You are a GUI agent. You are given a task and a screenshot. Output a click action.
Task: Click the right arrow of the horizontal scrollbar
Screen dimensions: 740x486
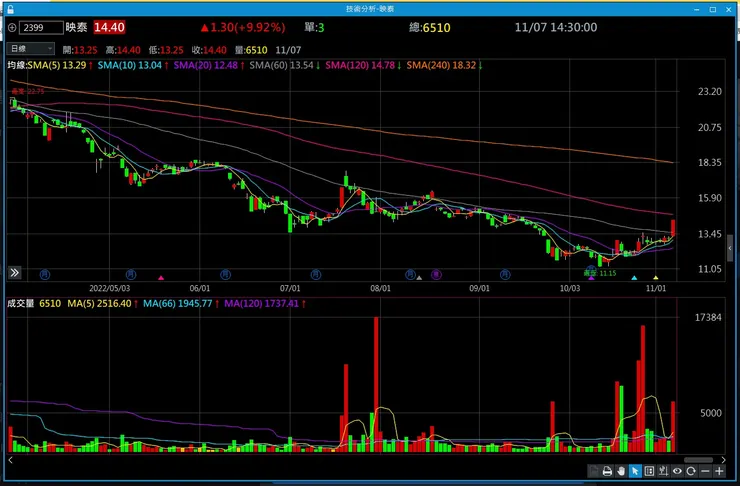723,460
